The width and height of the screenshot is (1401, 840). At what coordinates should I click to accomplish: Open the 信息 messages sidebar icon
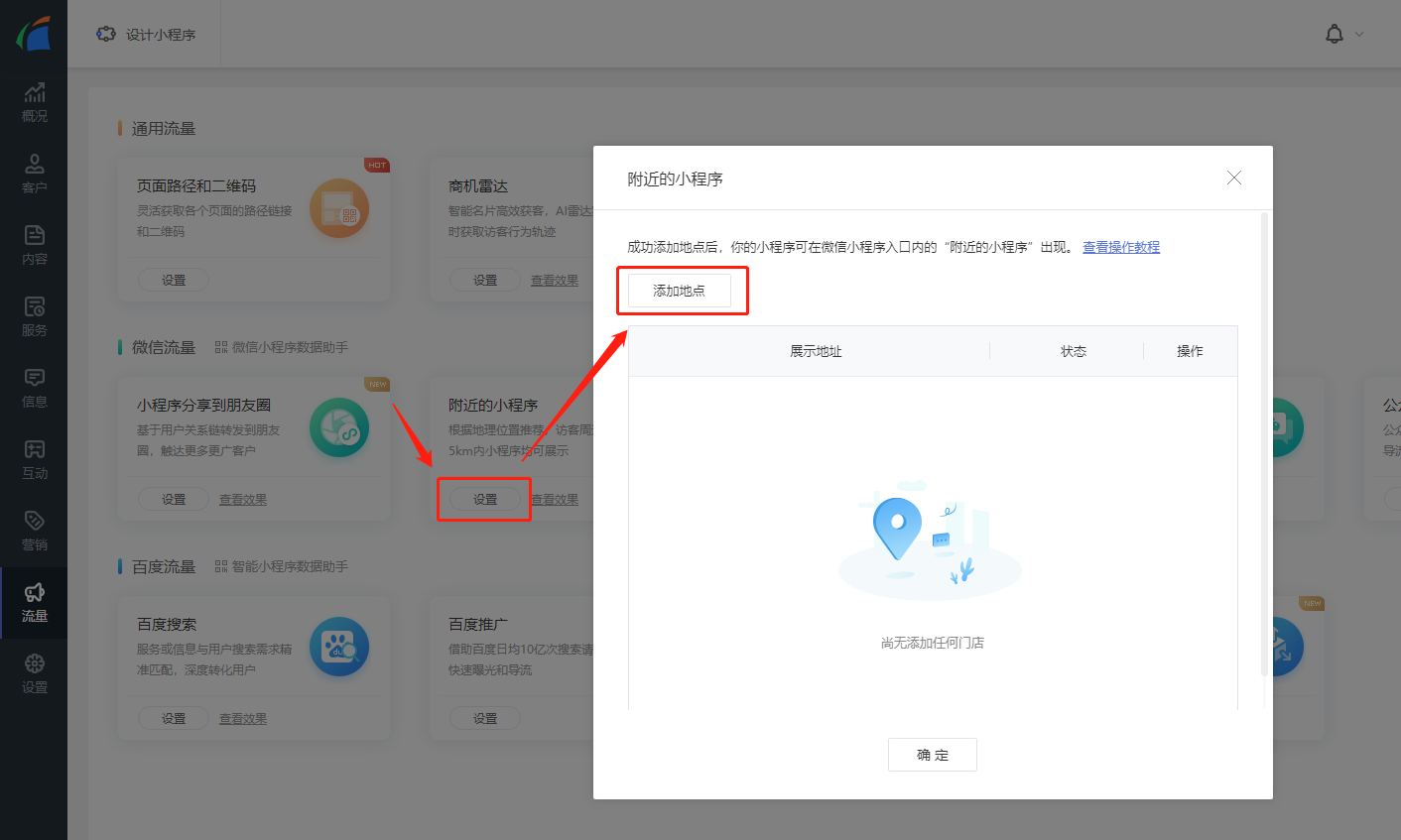pyautogui.click(x=34, y=388)
